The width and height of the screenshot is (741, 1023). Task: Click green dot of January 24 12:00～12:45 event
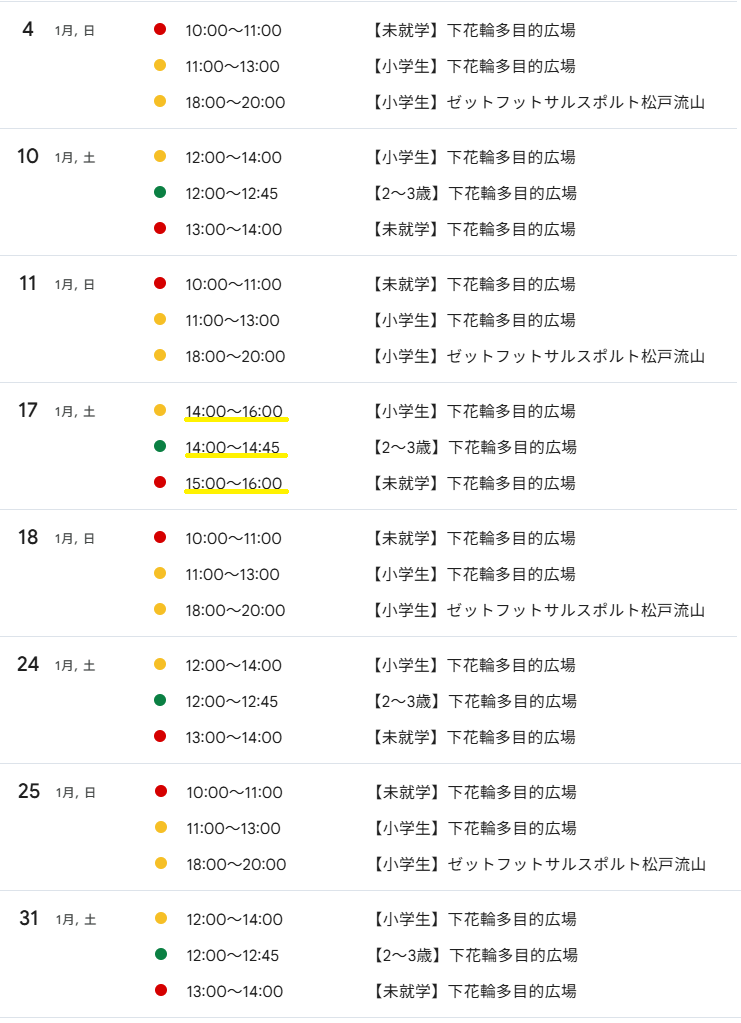coord(160,701)
